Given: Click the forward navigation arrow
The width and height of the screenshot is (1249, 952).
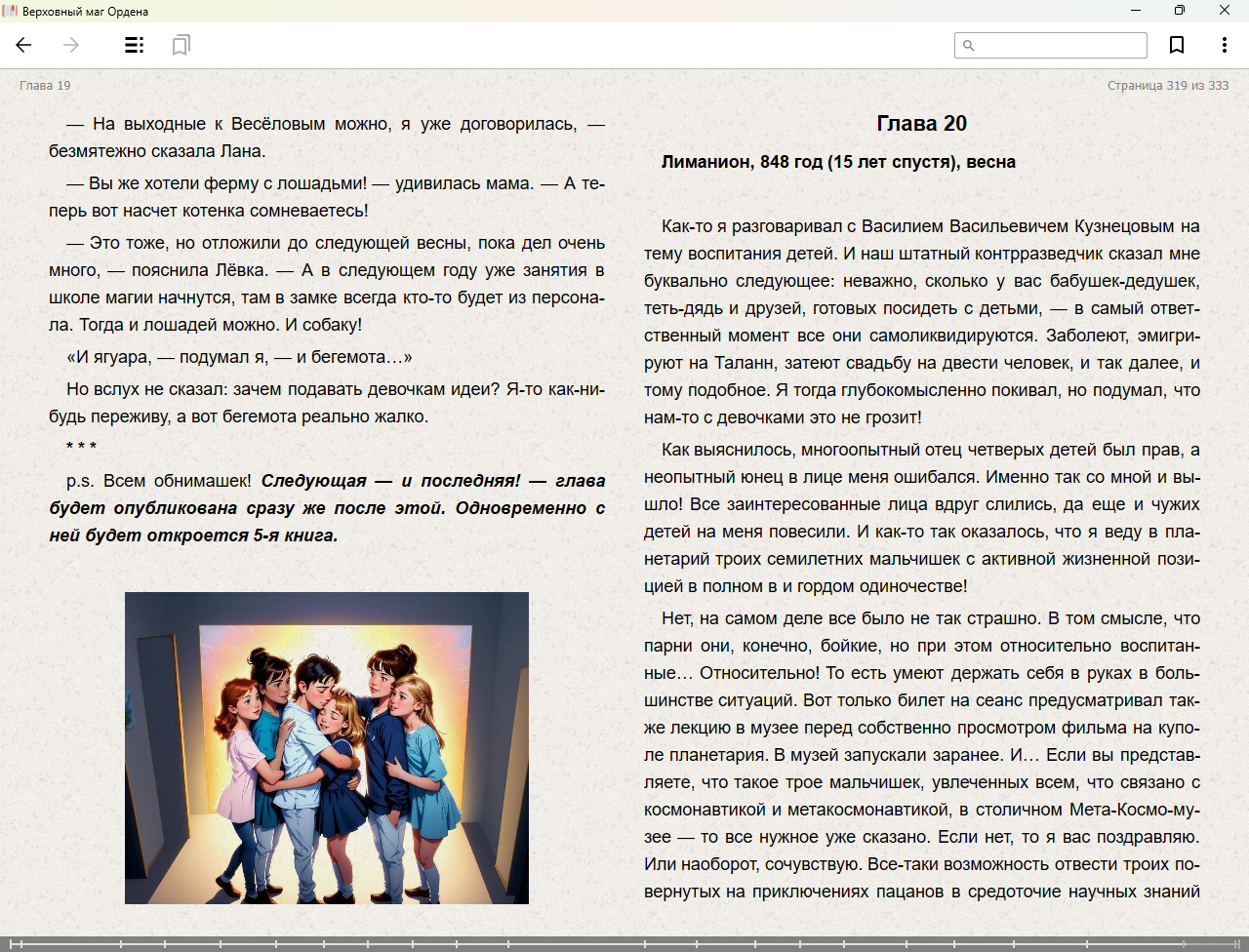Looking at the screenshot, I should [71, 45].
